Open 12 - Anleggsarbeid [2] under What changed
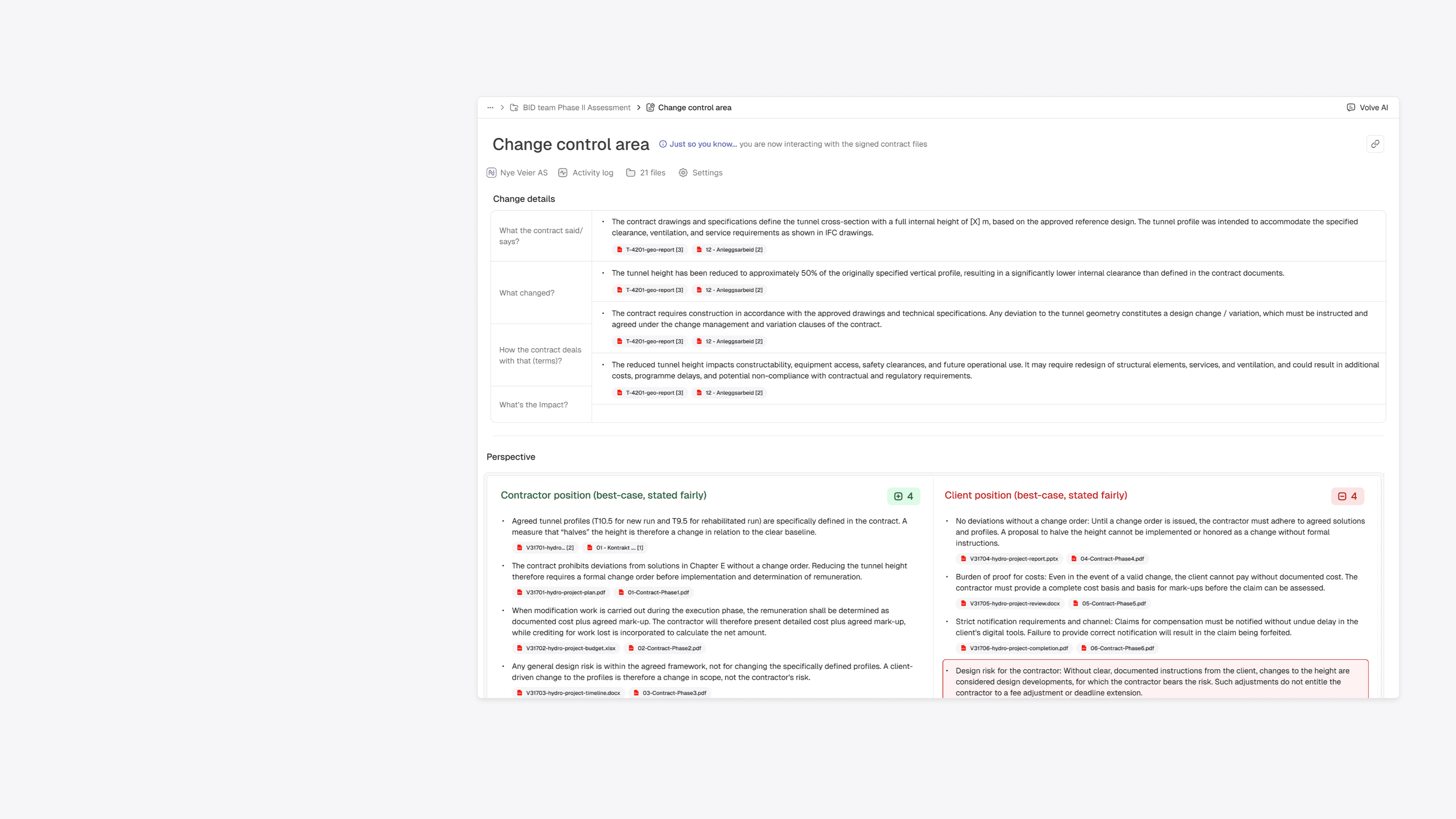The image size is (1456, 819). [x=729, y=290]
